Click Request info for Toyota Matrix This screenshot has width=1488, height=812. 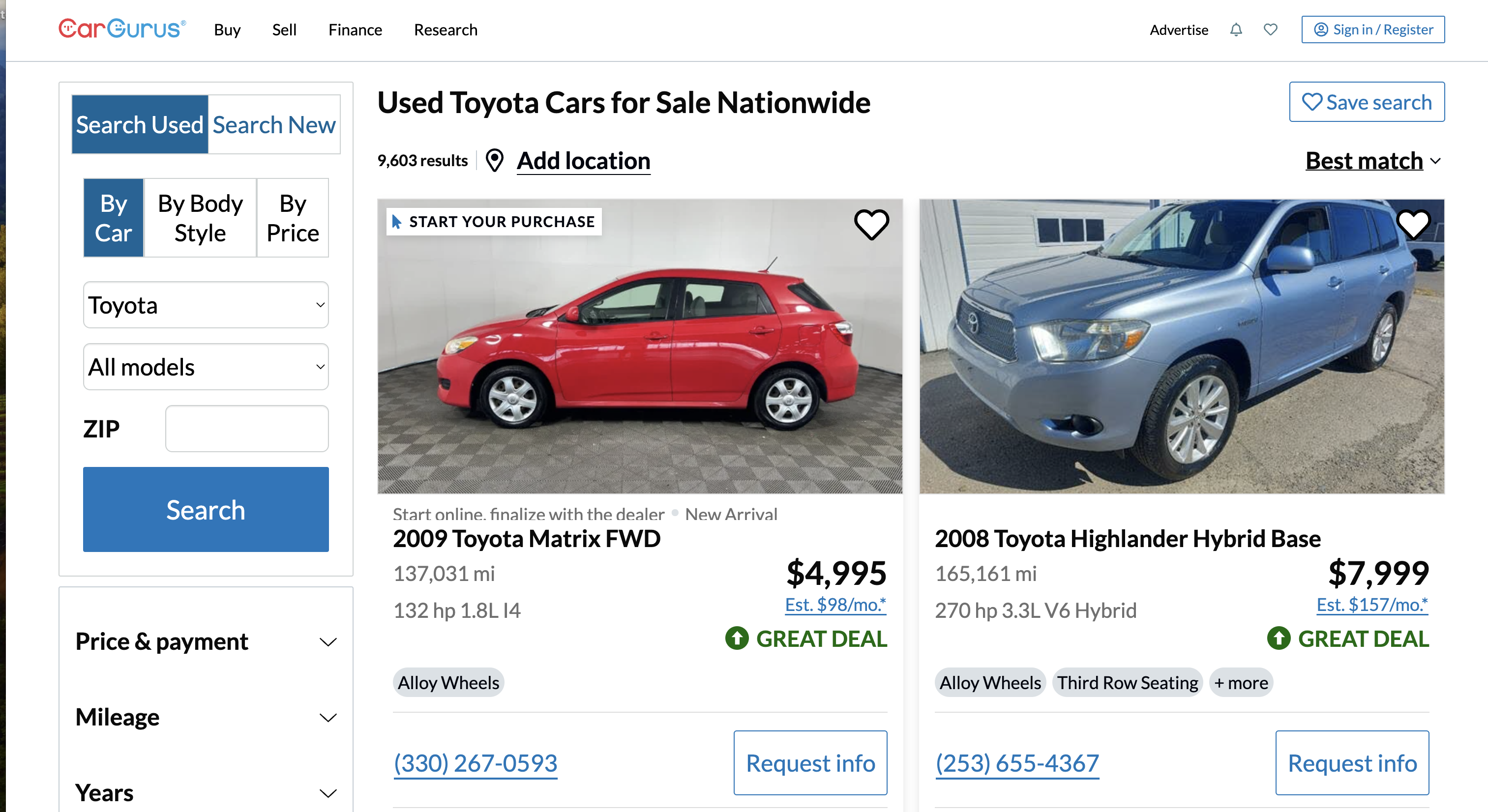[810, 763]
